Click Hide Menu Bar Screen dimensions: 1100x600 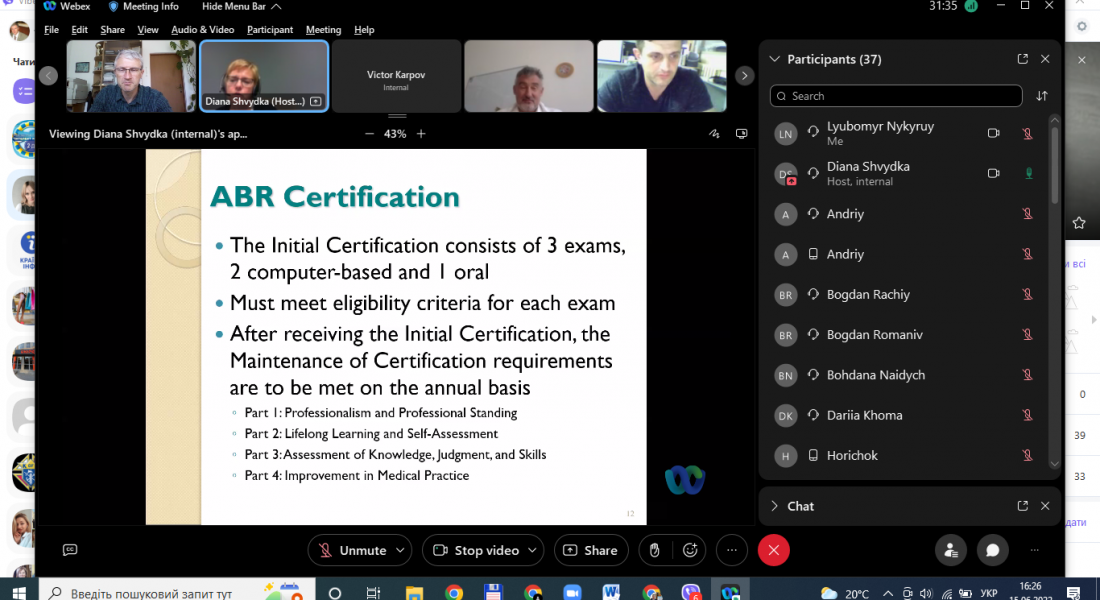tap(238, 6)
